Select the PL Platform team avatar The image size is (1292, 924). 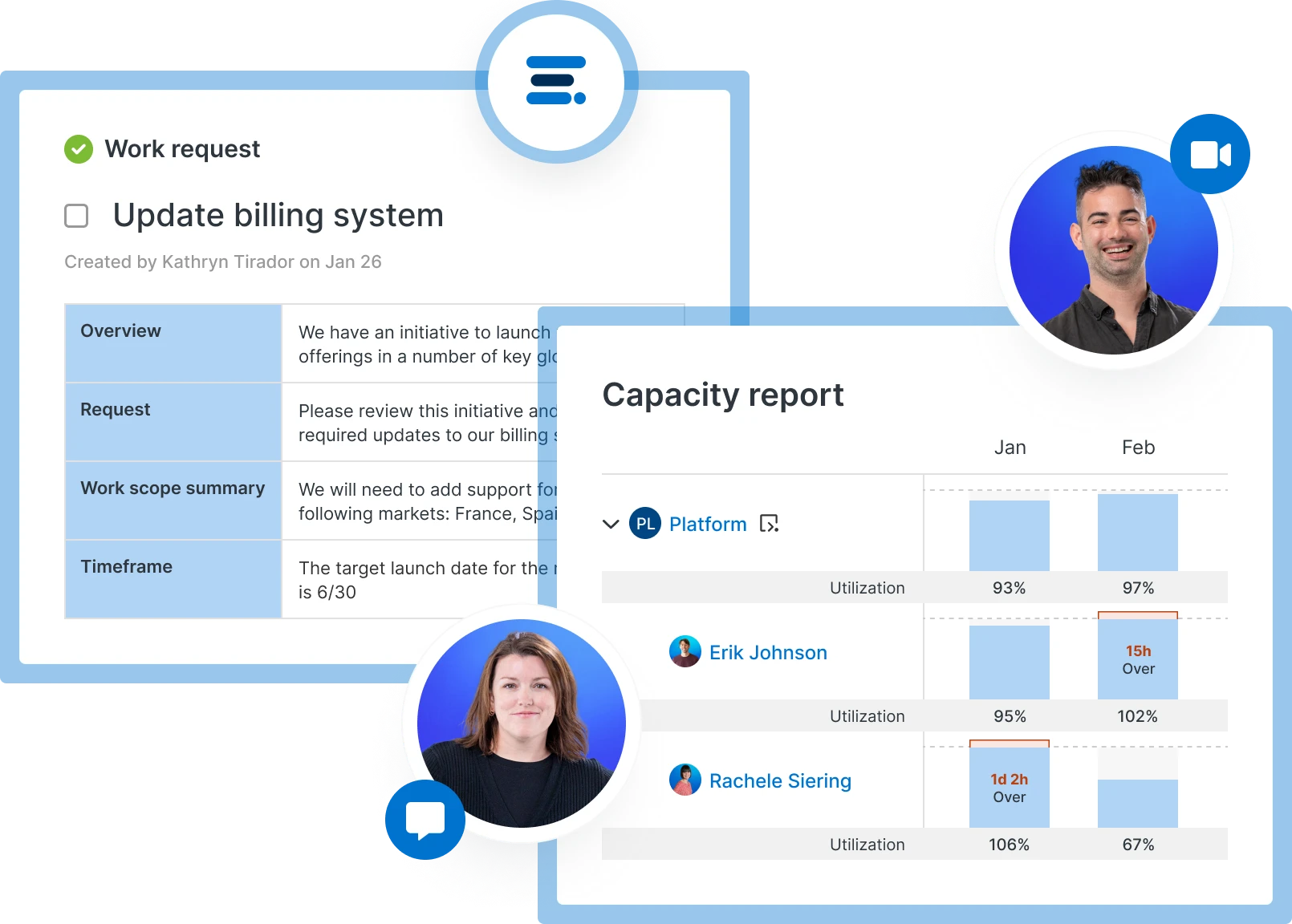(644, 524)
